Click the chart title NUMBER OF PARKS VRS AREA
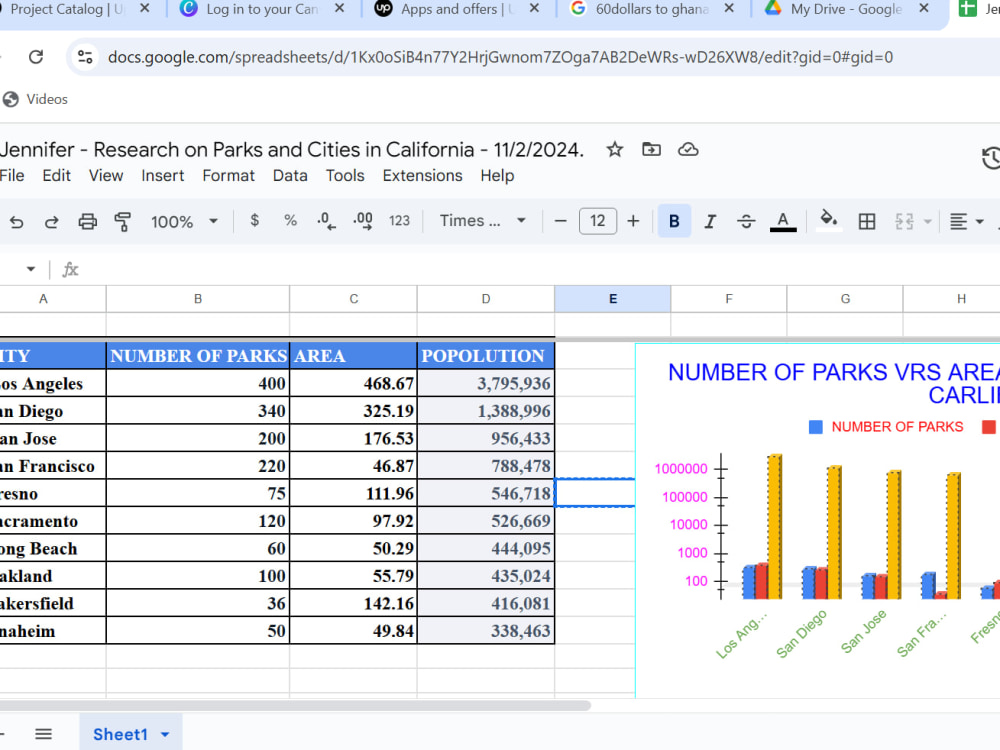 pos(834,383)
